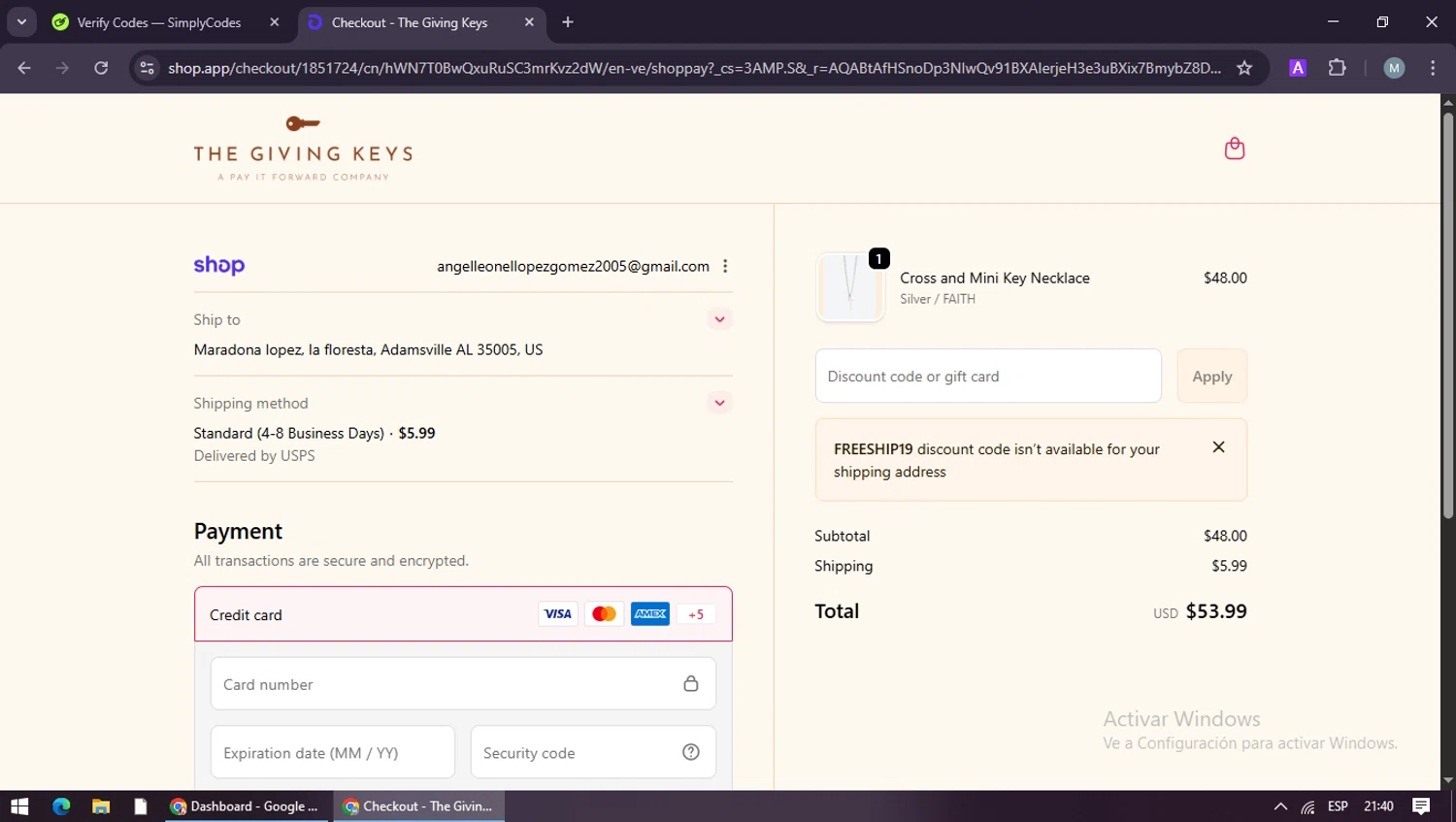Close the Checkout - The Giving Keys tab
Screen dimensions: 1456x822
click(x=529, y=22)
